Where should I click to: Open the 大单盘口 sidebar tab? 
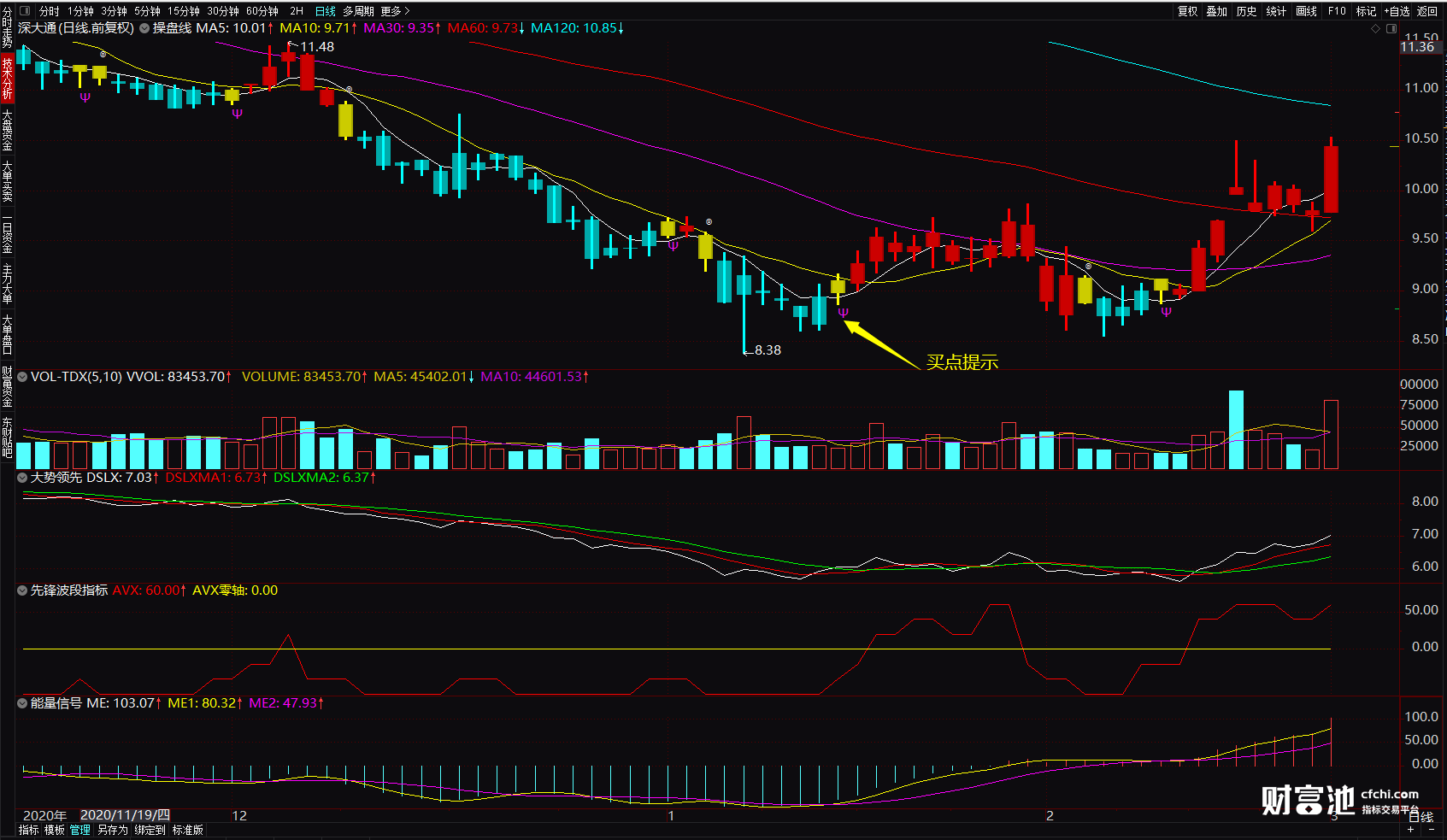[x=7, y=334]
